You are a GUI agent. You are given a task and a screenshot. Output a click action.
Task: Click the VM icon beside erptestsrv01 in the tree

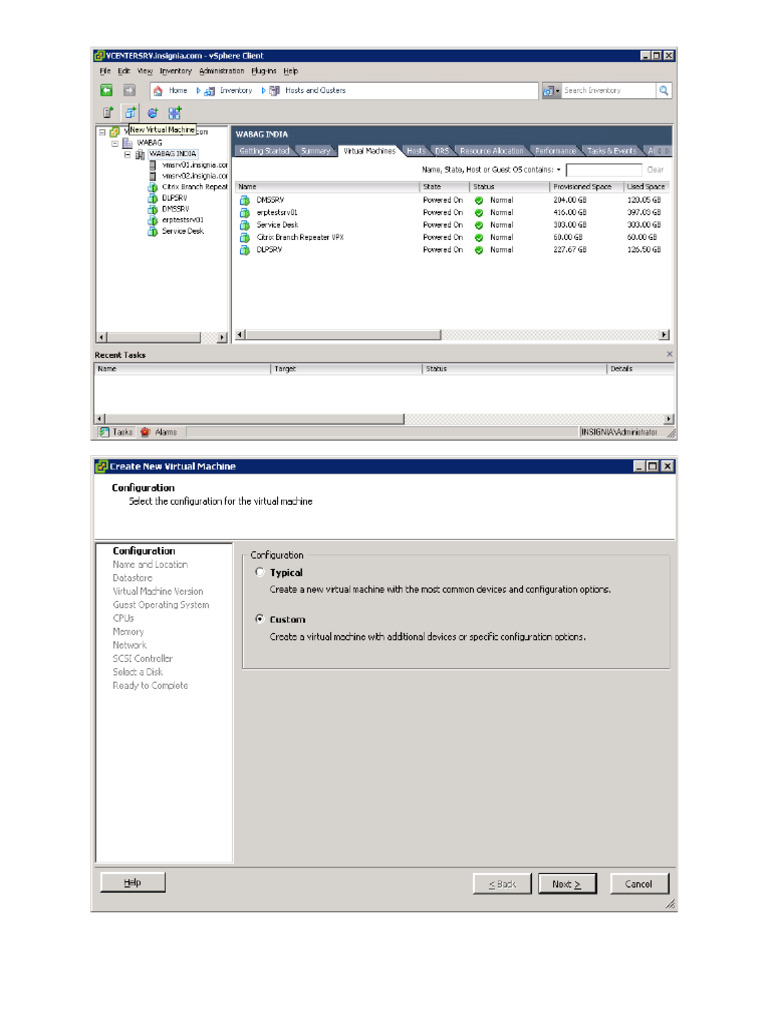(153, 220)
